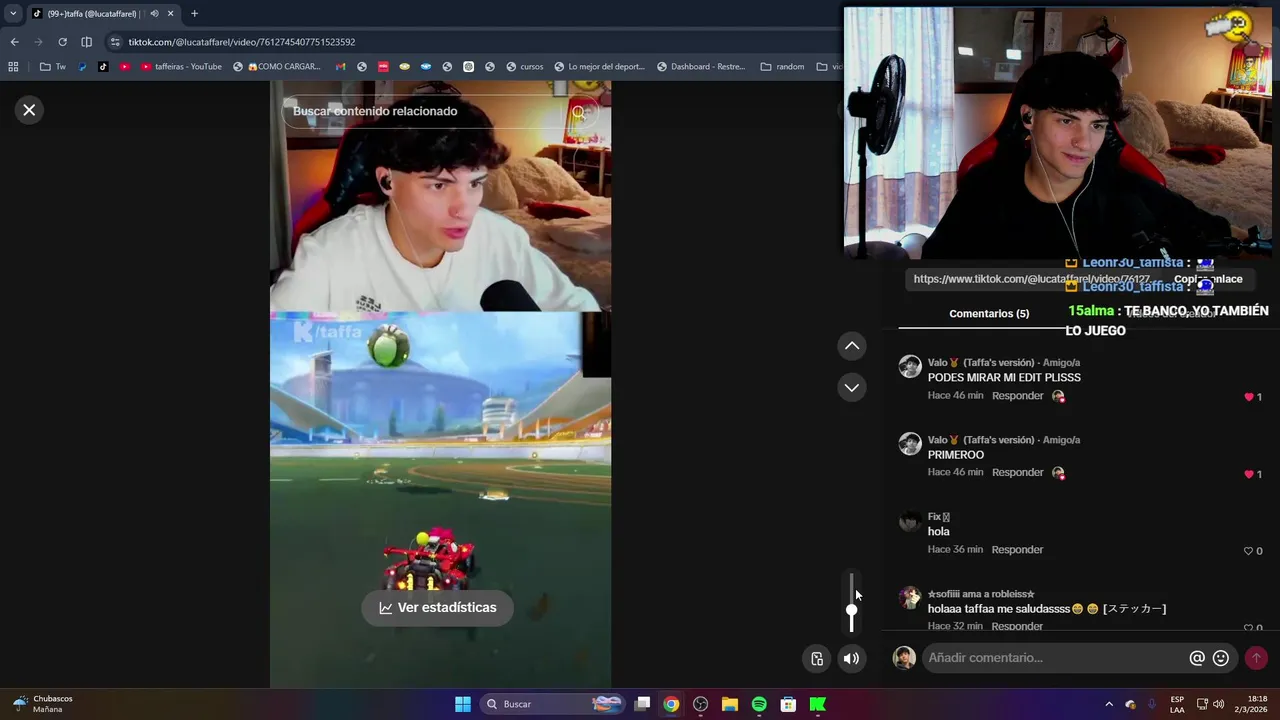Image resolution: width=1280 pixels, height=720 pixels.
Task: Open the Gmail bookmark icon
Action: [340, 67]
